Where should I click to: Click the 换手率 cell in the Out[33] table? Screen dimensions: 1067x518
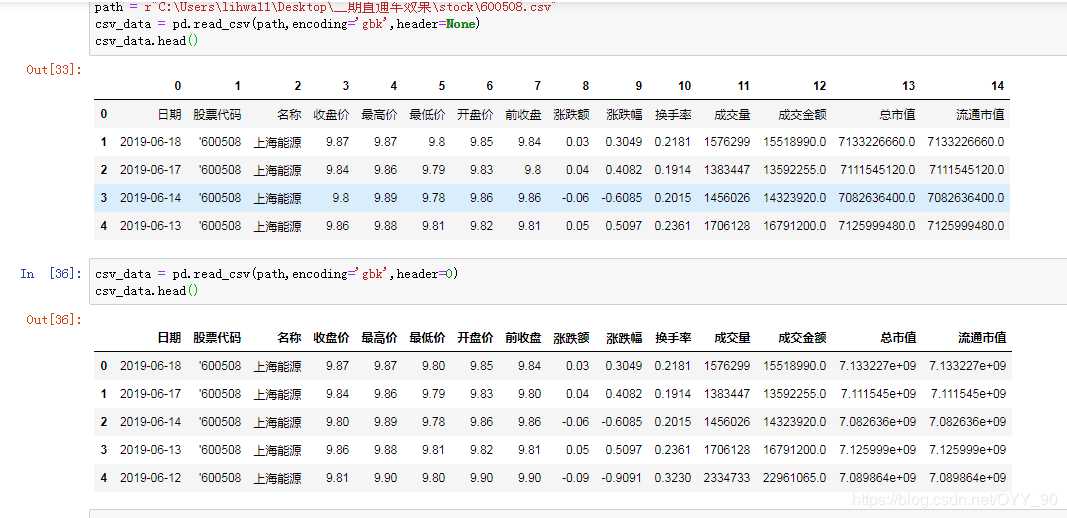(673, 114)
